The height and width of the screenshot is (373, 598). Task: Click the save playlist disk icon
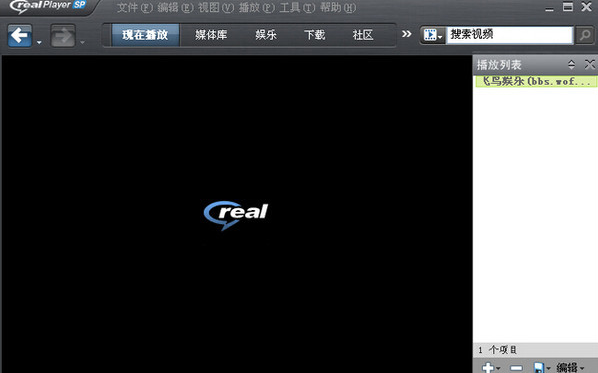(538, 368)
